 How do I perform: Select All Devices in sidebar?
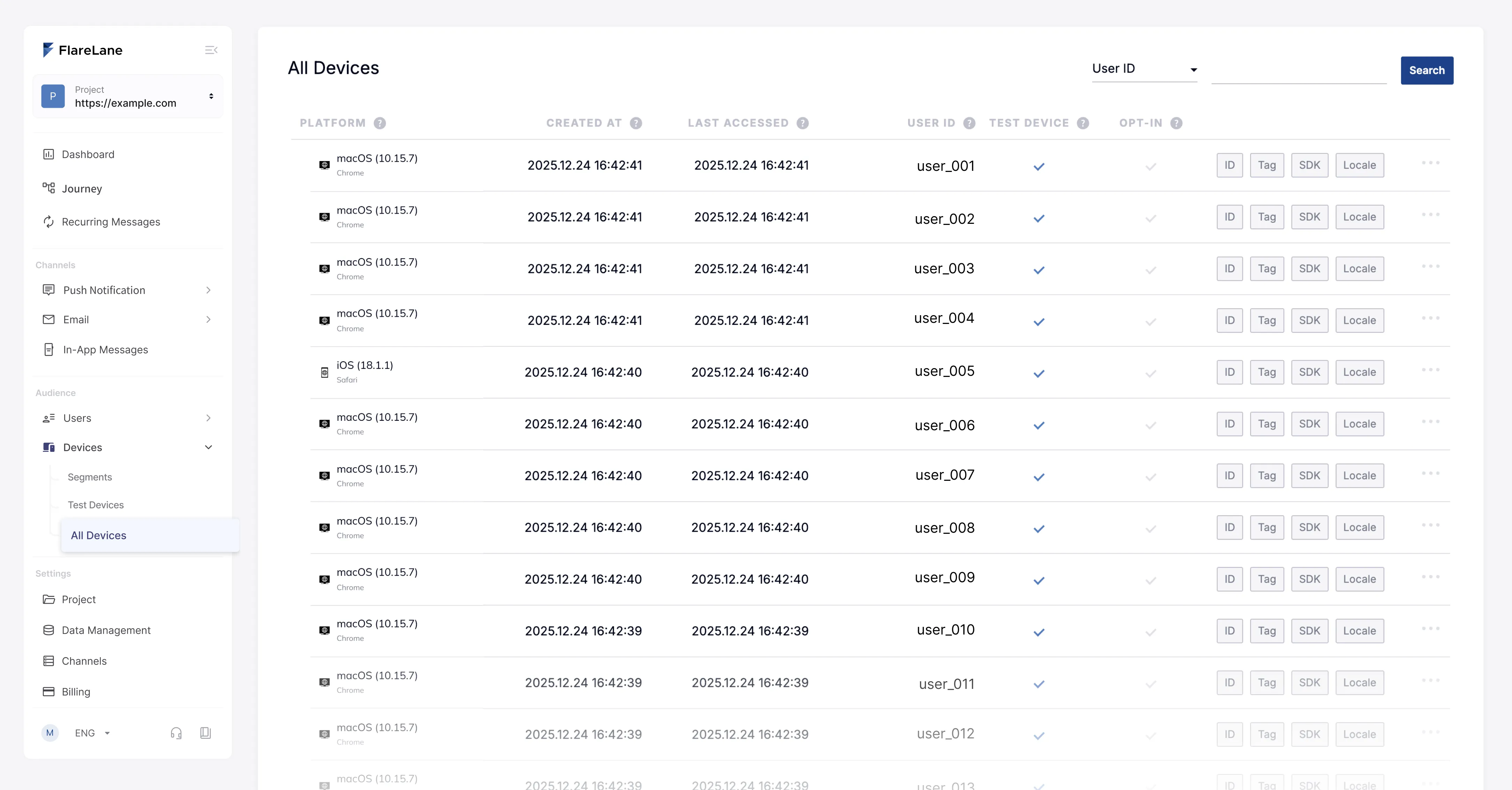[150, 535]
